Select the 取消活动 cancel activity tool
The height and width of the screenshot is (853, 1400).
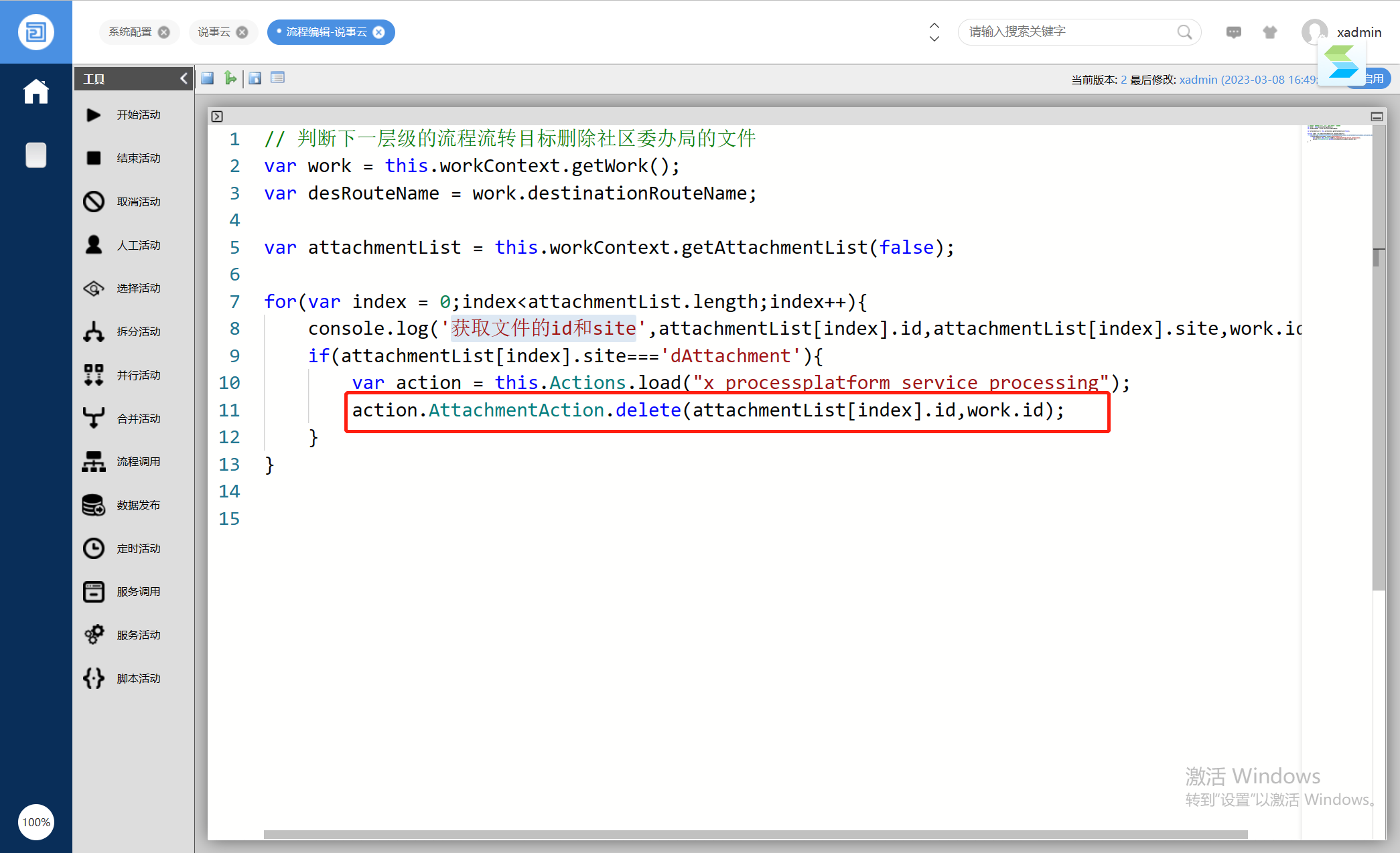[123, 202]
